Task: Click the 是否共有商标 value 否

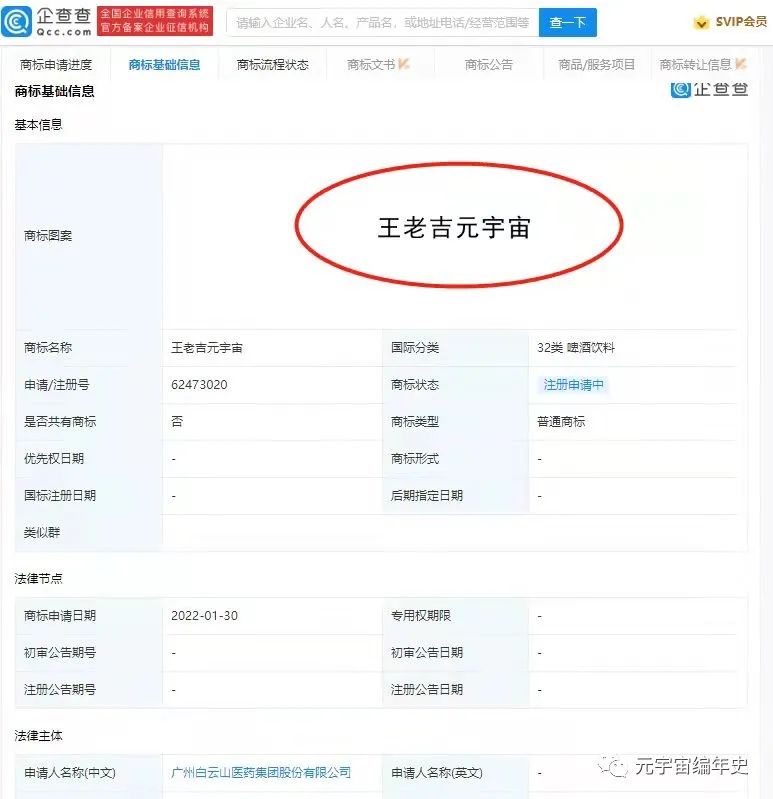Action: (177, 421)
